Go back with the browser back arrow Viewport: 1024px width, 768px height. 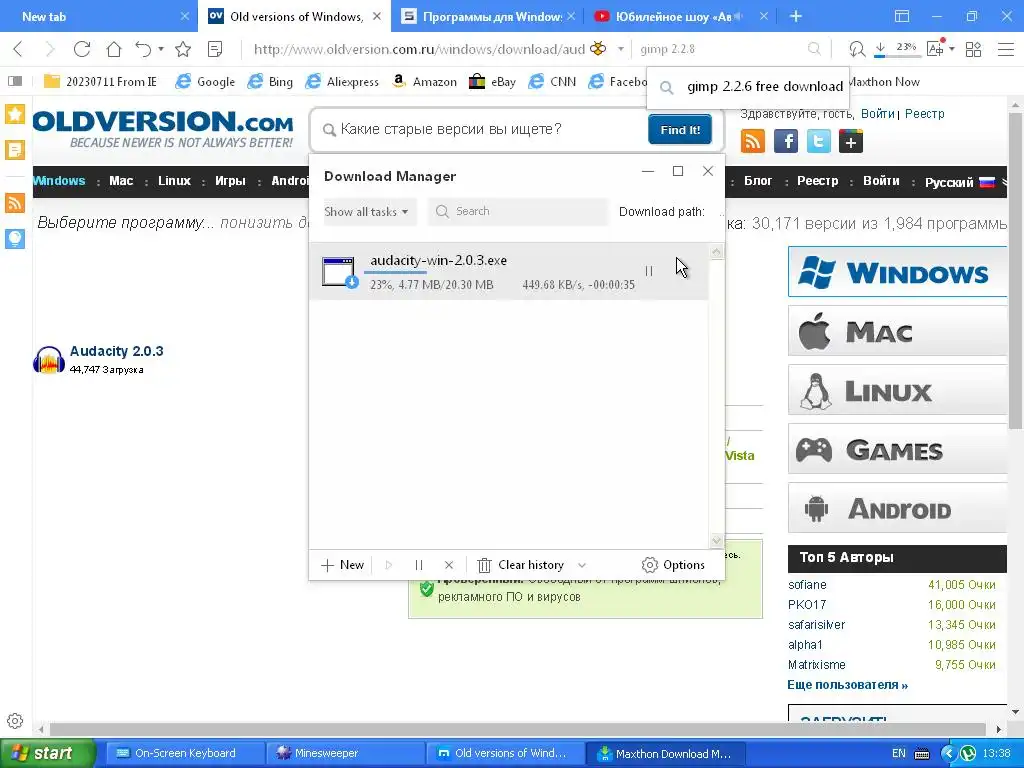pyautogui.click(x=18, y=49)
